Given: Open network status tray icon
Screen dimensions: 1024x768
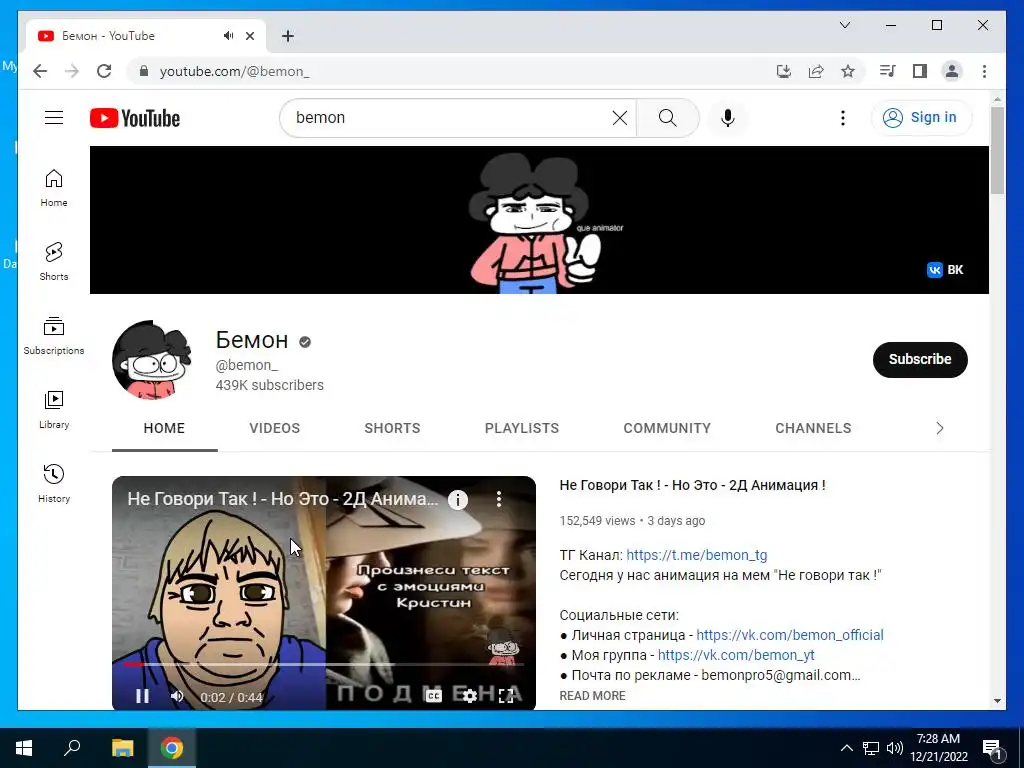Looking at the screenshot, I should [x=871, y=748].
